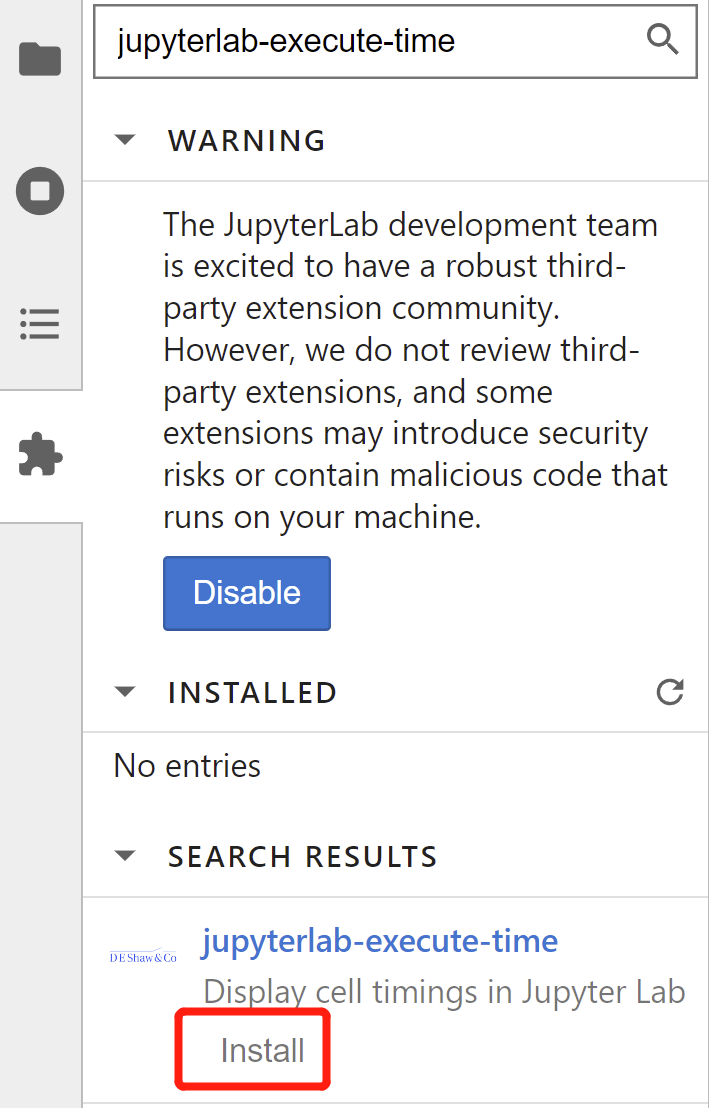The height and width of the screenshot is (1108, 709).
Task: Click the folder icon in the sidebar
Action: (40, 59)
